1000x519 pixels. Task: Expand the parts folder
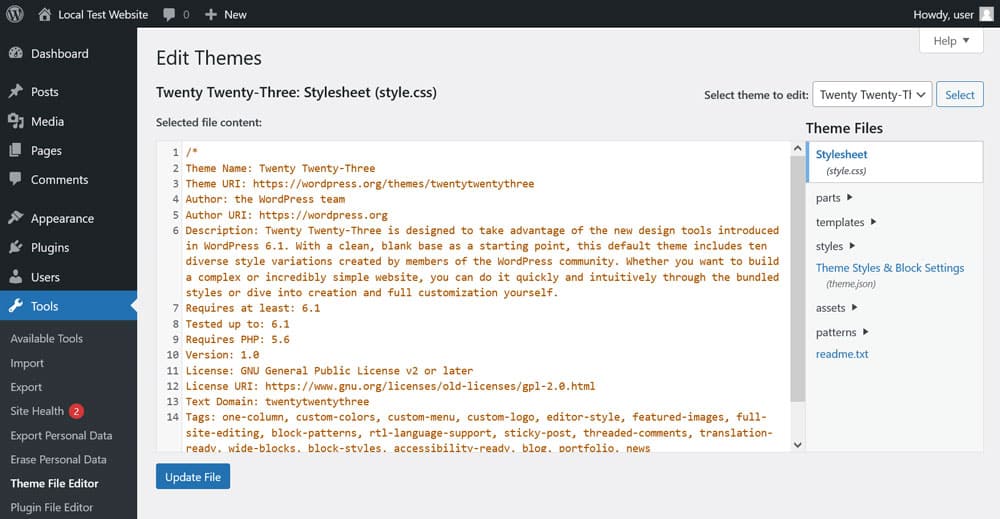[834, 198]
